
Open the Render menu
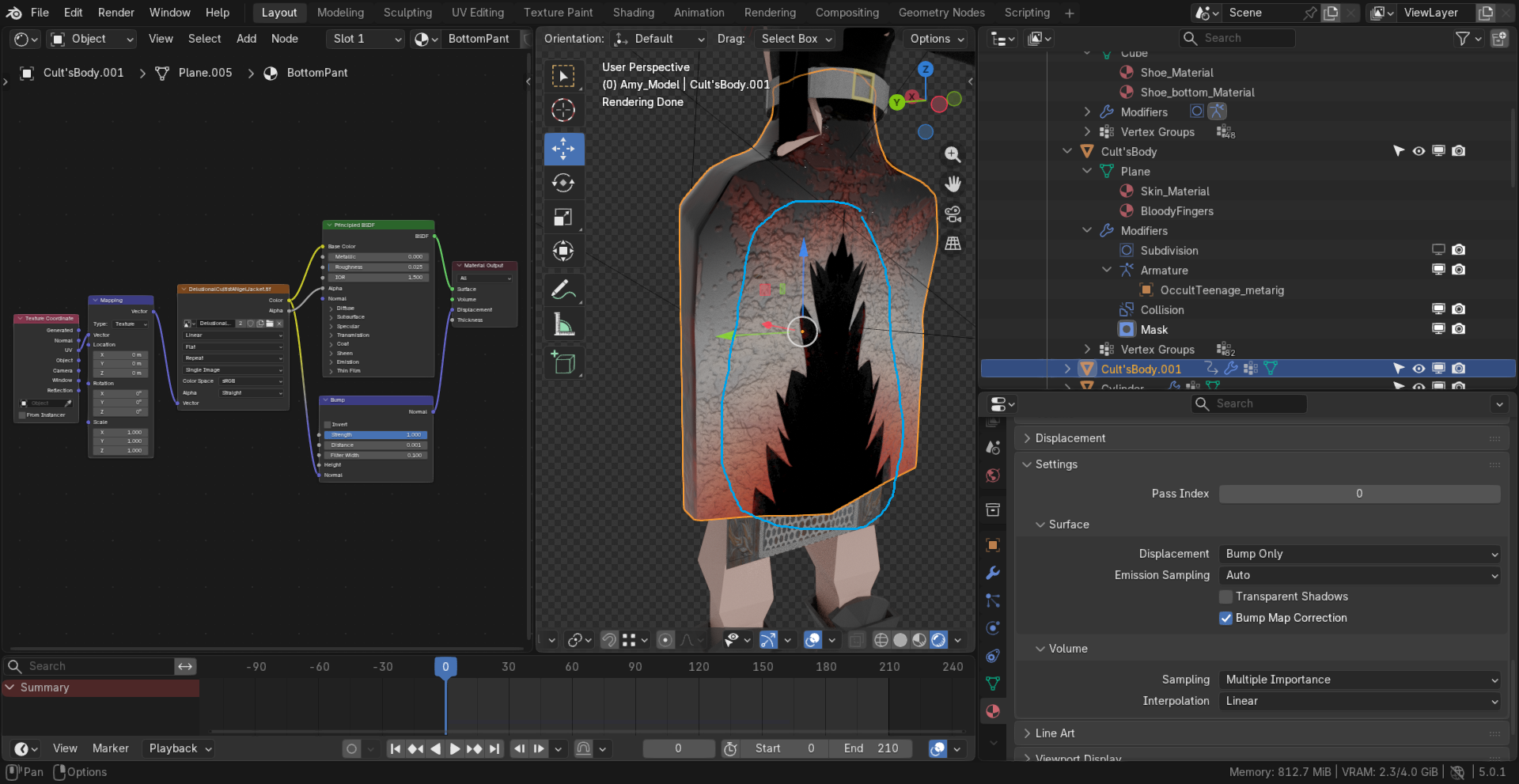[x=116, y=13]
